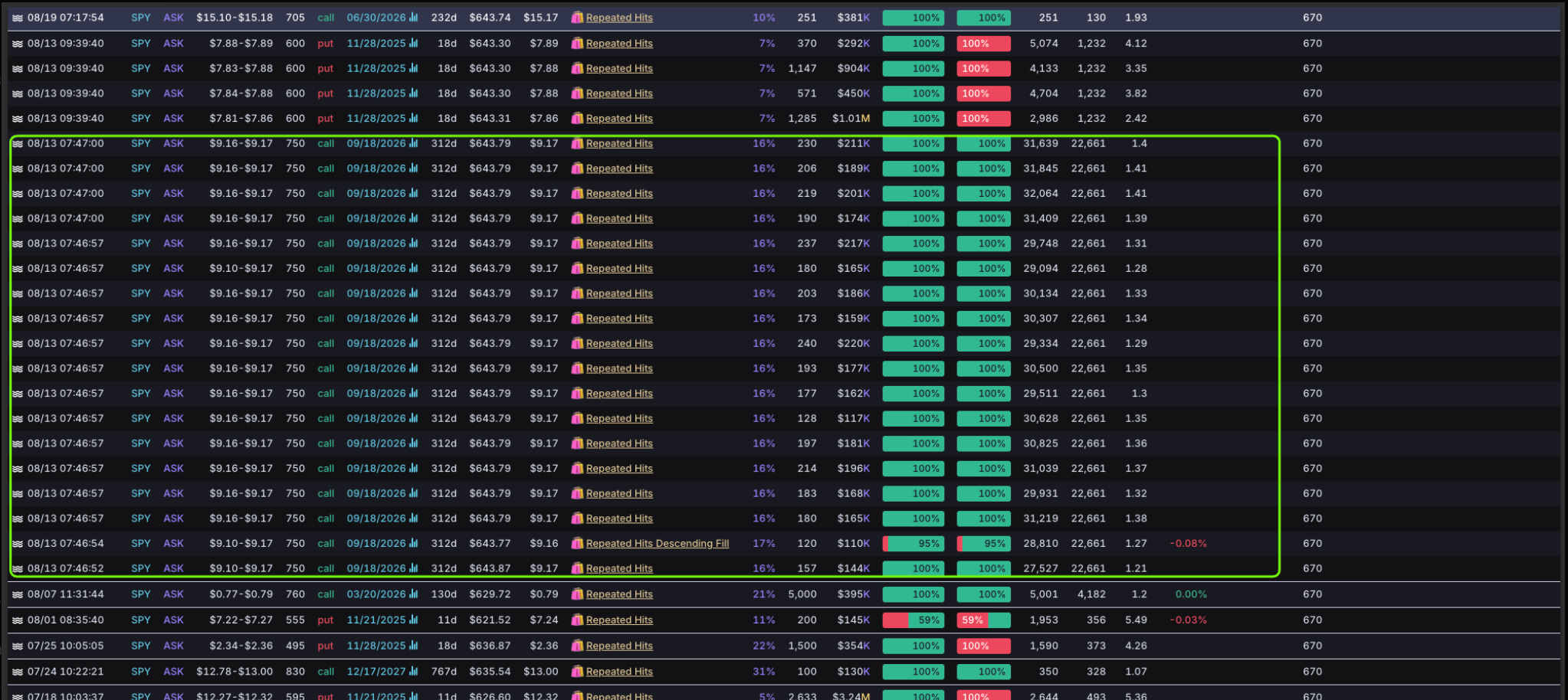Click the red 100% bar in the $1.01M row

(983, 119)
